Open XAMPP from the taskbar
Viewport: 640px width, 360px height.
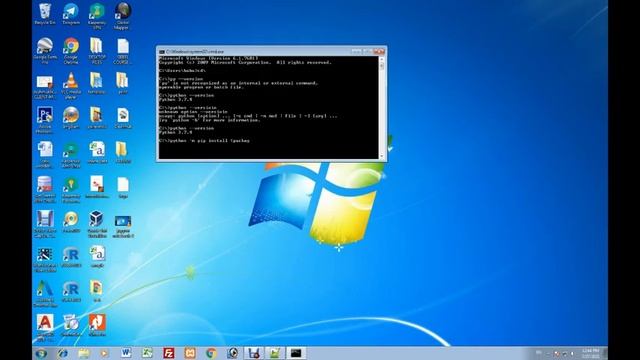point(190,353)
